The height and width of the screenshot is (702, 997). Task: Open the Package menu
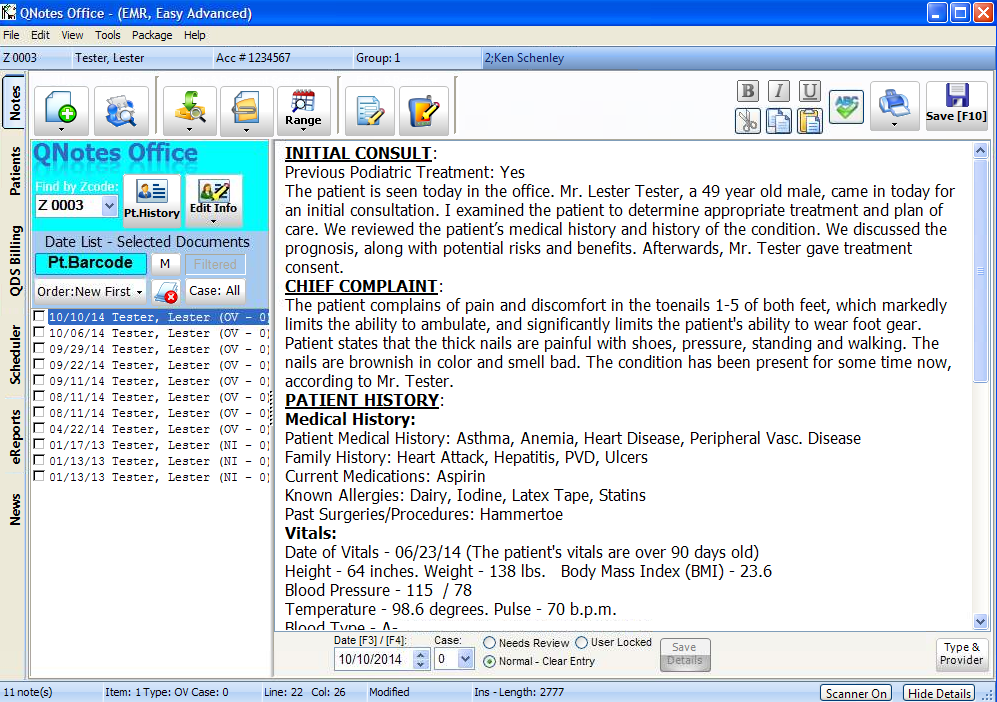point(152,35)
